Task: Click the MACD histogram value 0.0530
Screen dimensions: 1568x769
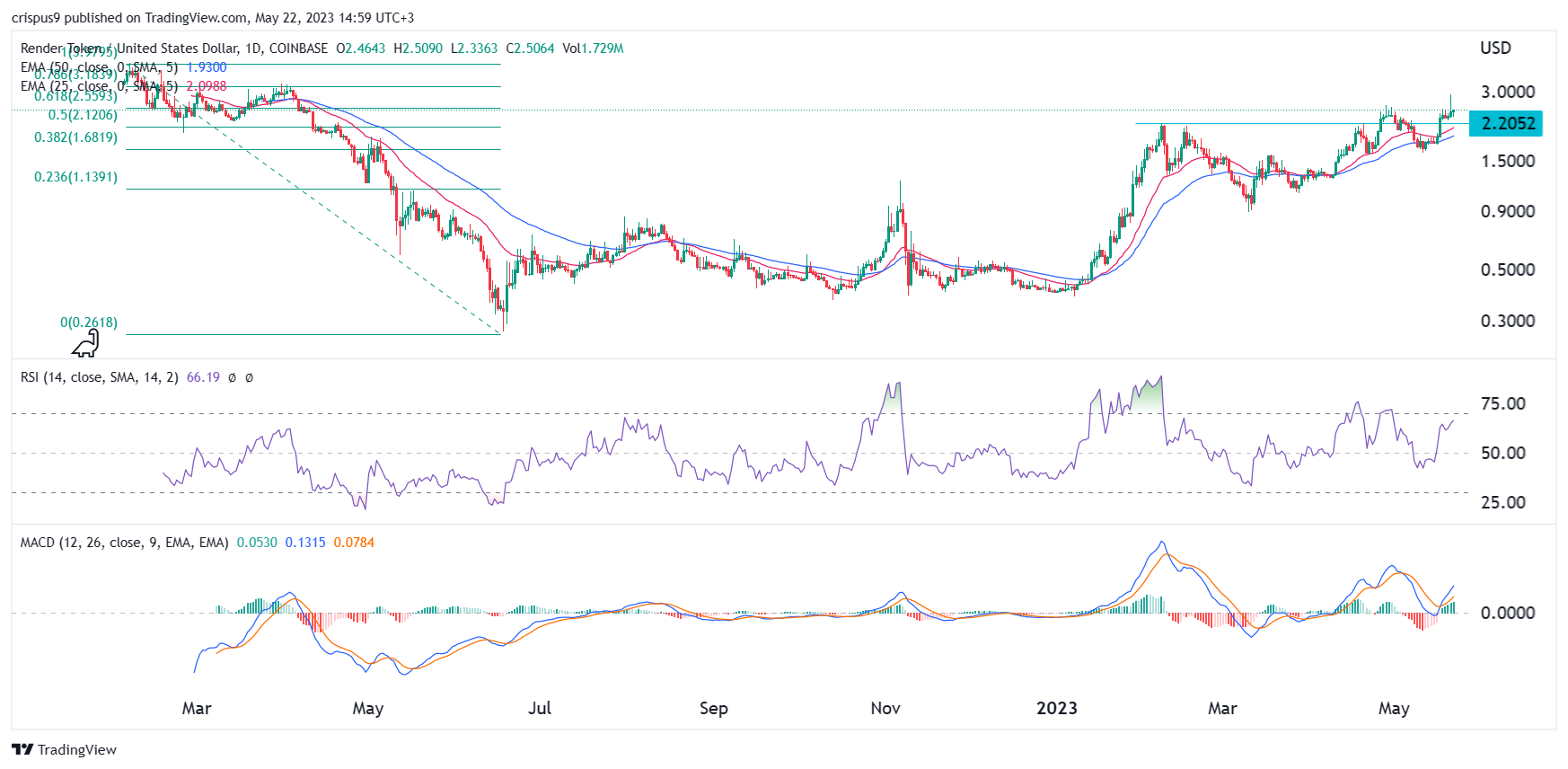Action: pyautogui.click(x=257, y=543)
